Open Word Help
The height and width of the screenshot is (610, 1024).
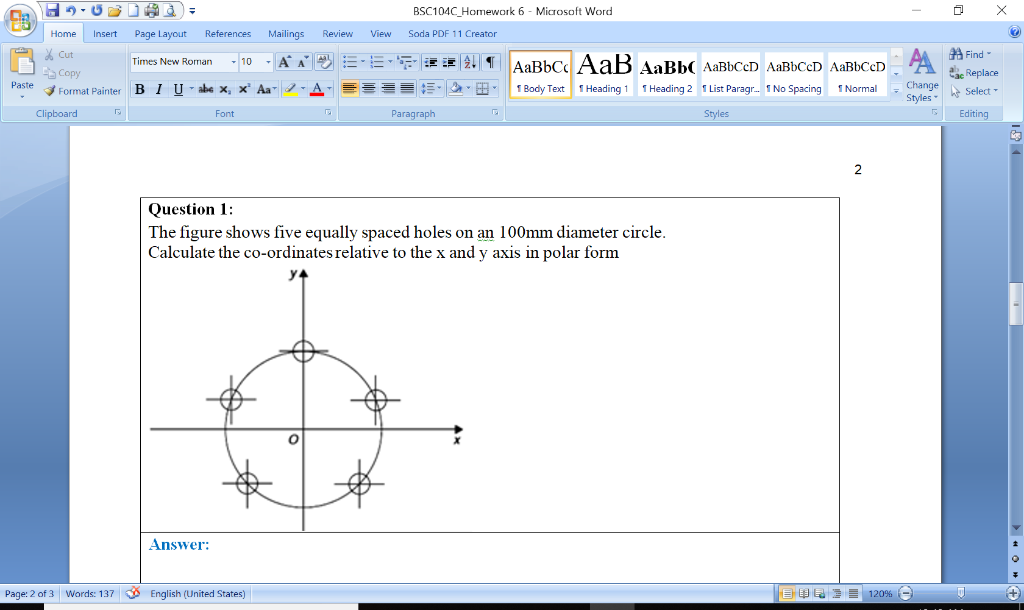(x=1014, y=31)
